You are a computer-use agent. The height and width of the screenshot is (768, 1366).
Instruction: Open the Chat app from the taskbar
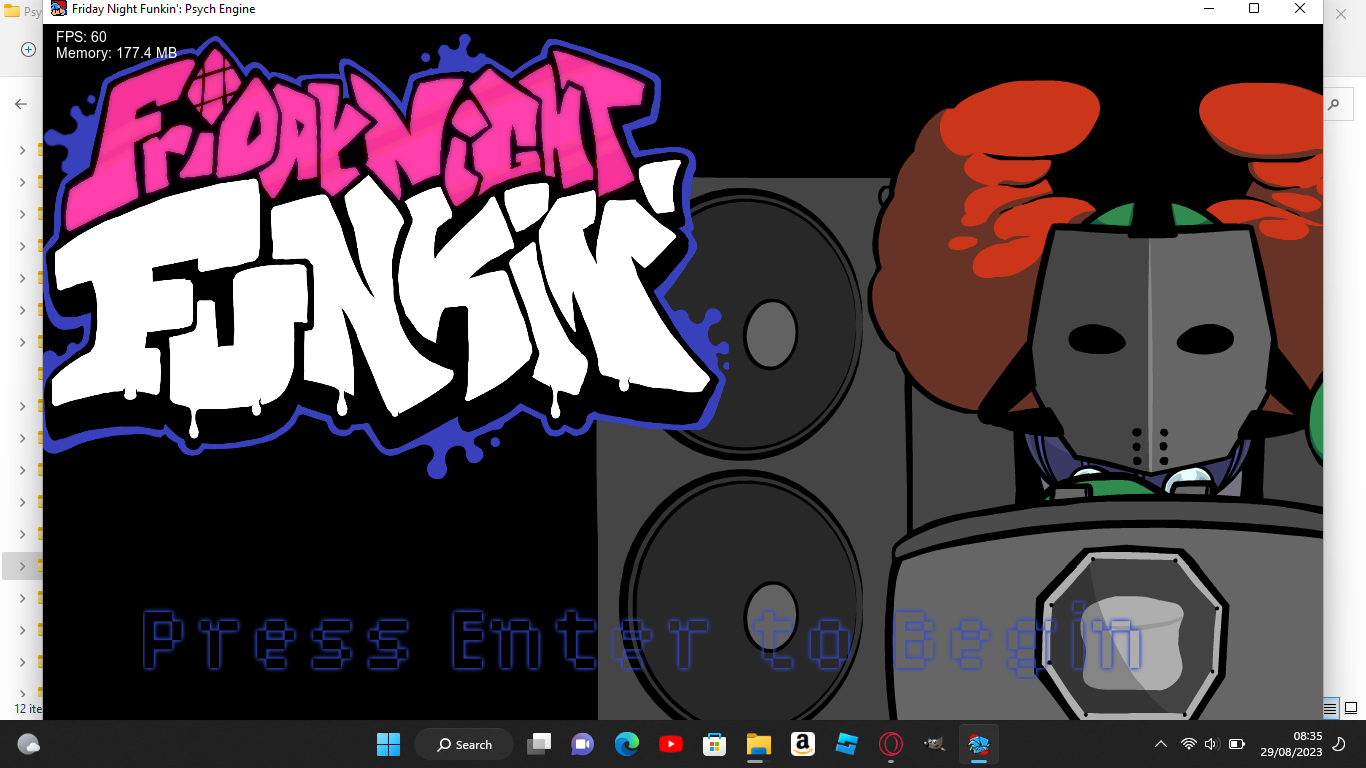[x=581, y=744]
